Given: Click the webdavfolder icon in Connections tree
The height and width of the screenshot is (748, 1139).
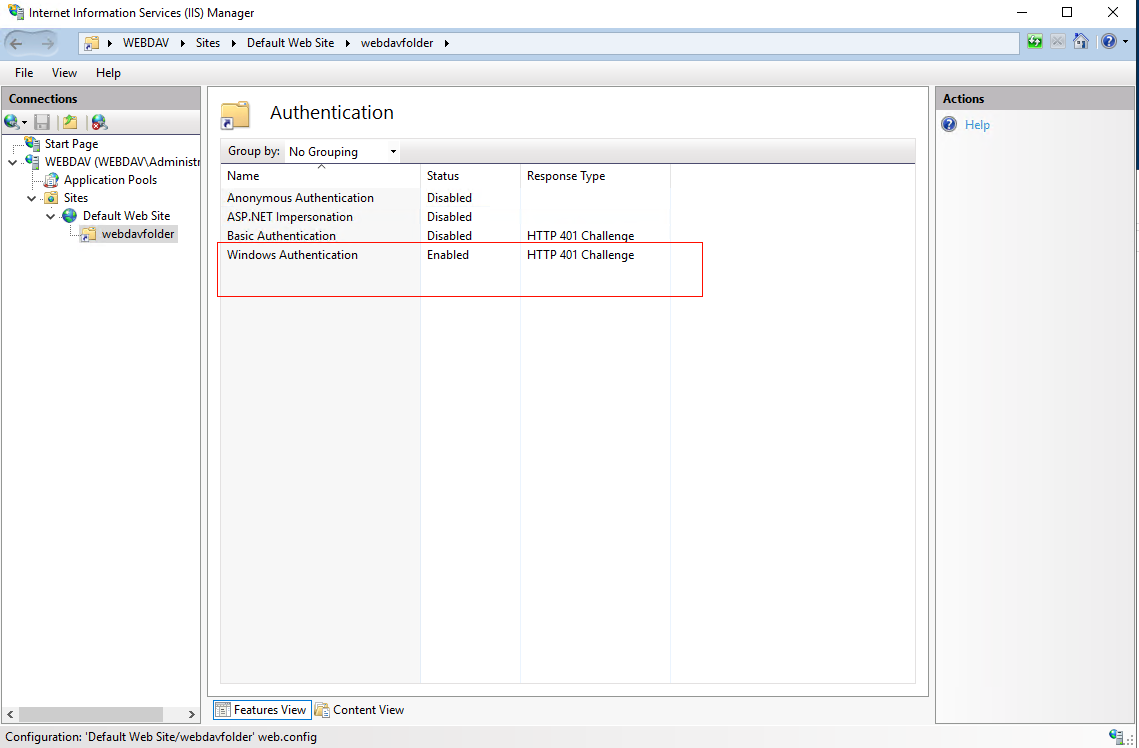Looking at the screenshot, I should click(x=89, y=234).
